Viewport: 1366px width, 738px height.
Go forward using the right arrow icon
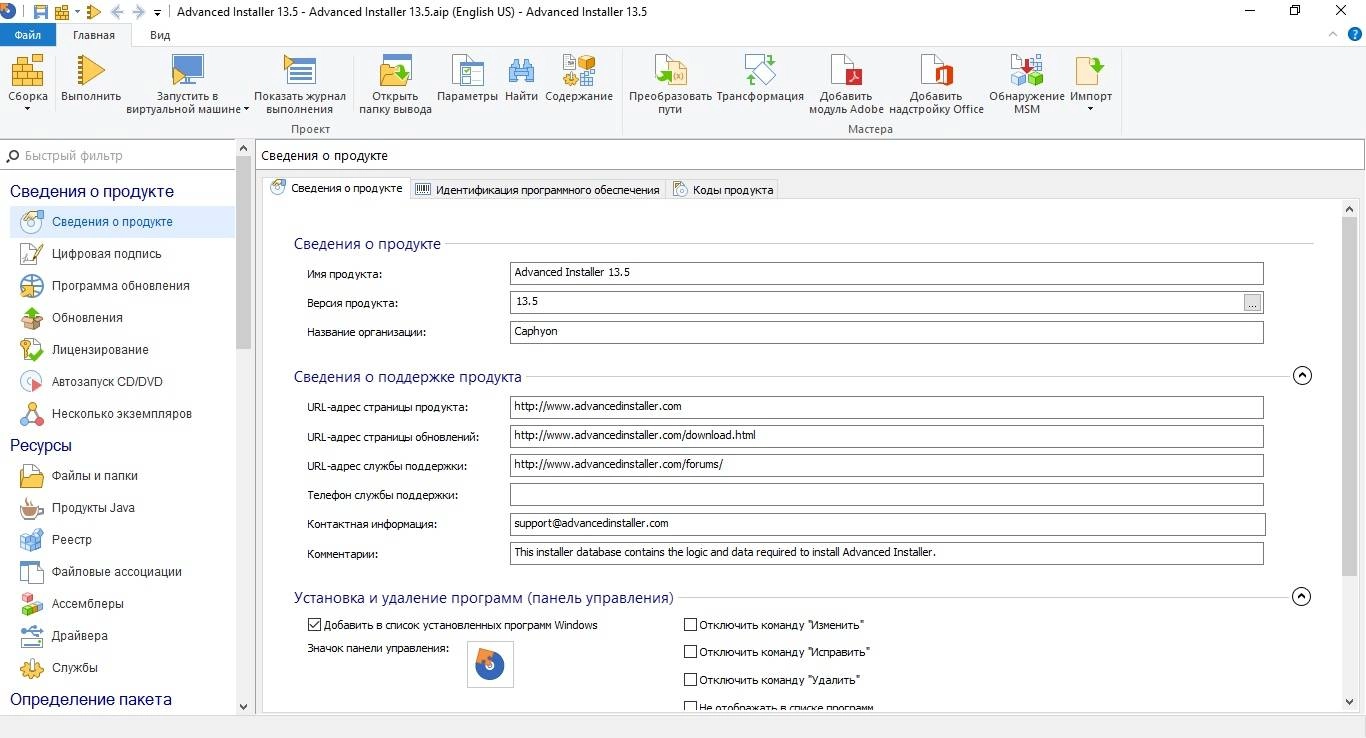tap(139, 12)
